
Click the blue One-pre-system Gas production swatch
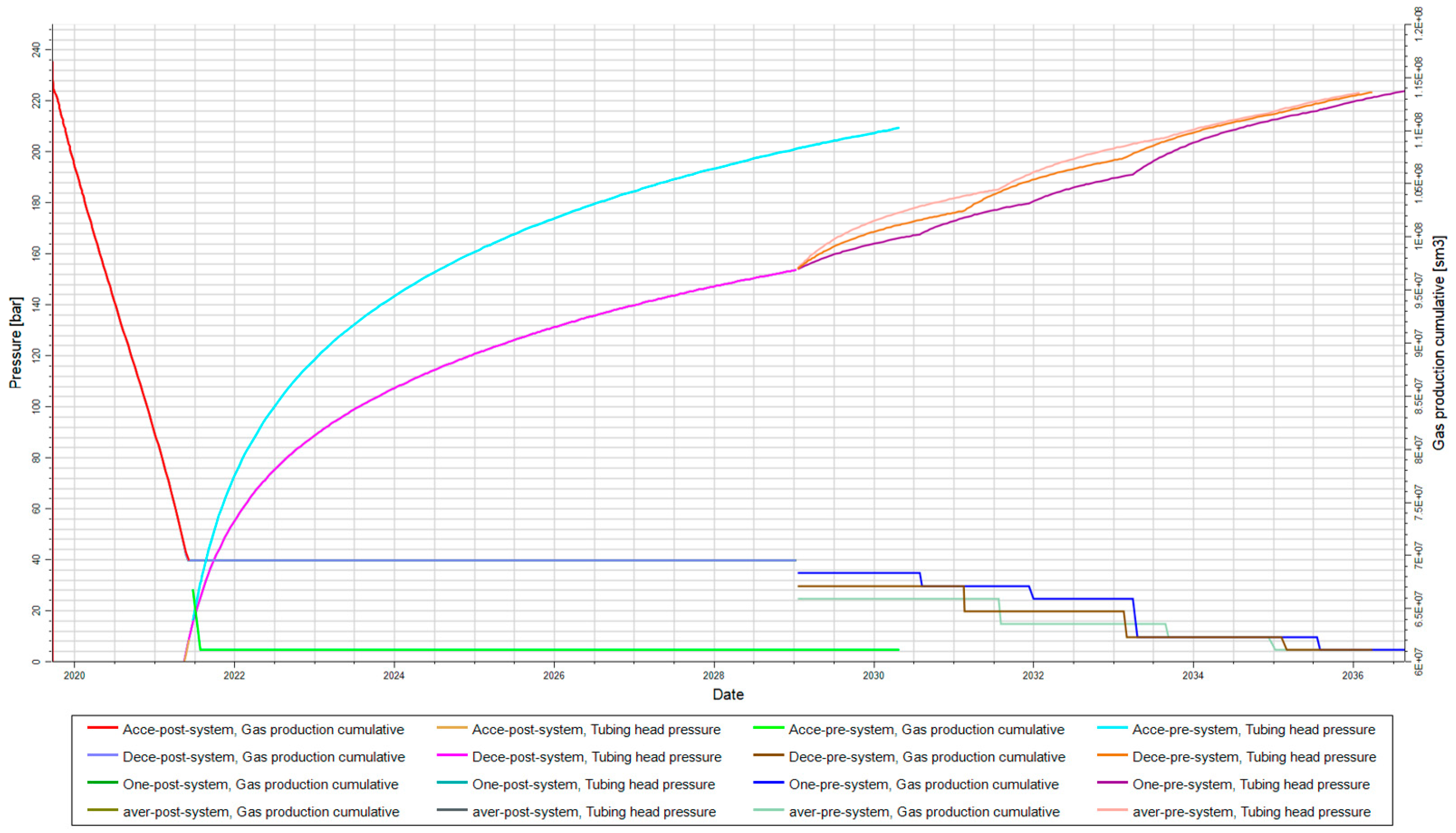point(768,782)
